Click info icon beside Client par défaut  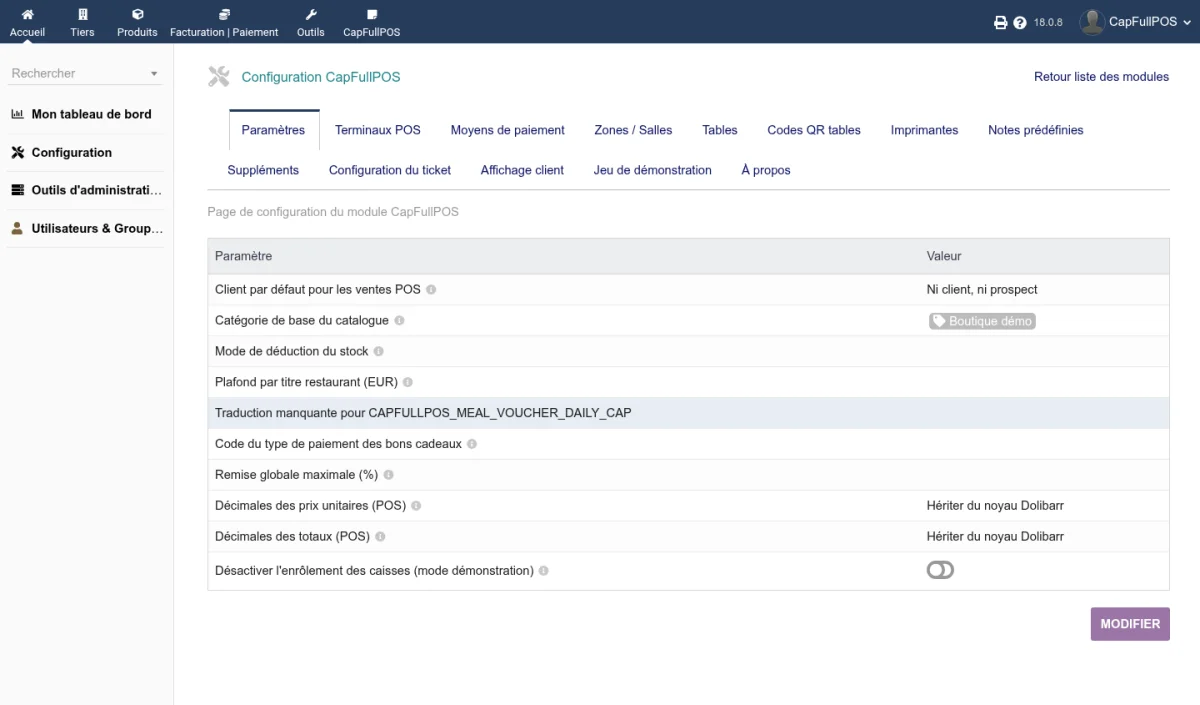coord(431,290)
